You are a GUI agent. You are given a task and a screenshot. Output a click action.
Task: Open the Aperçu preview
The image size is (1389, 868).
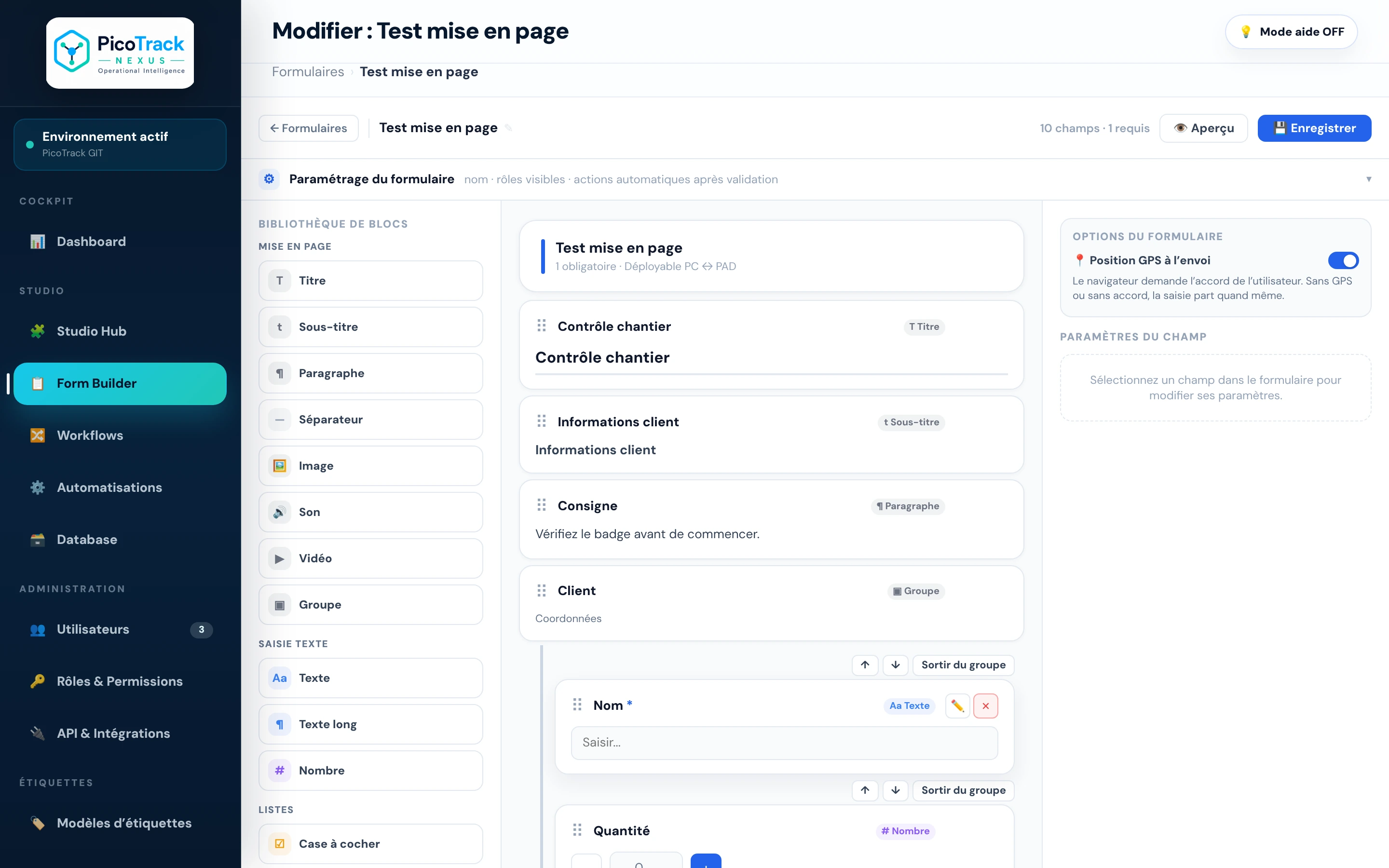coord(1204,128)
